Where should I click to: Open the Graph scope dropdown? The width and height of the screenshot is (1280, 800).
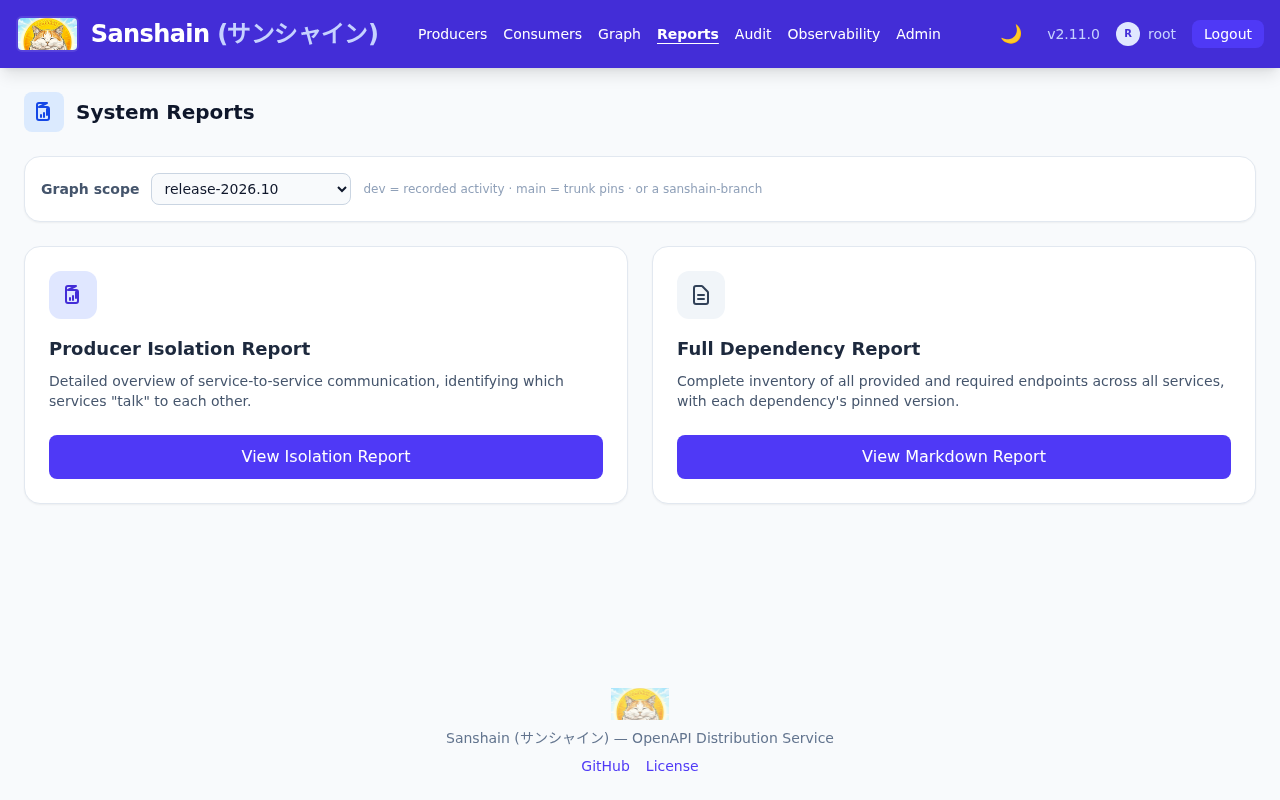[x=251, y=189]
